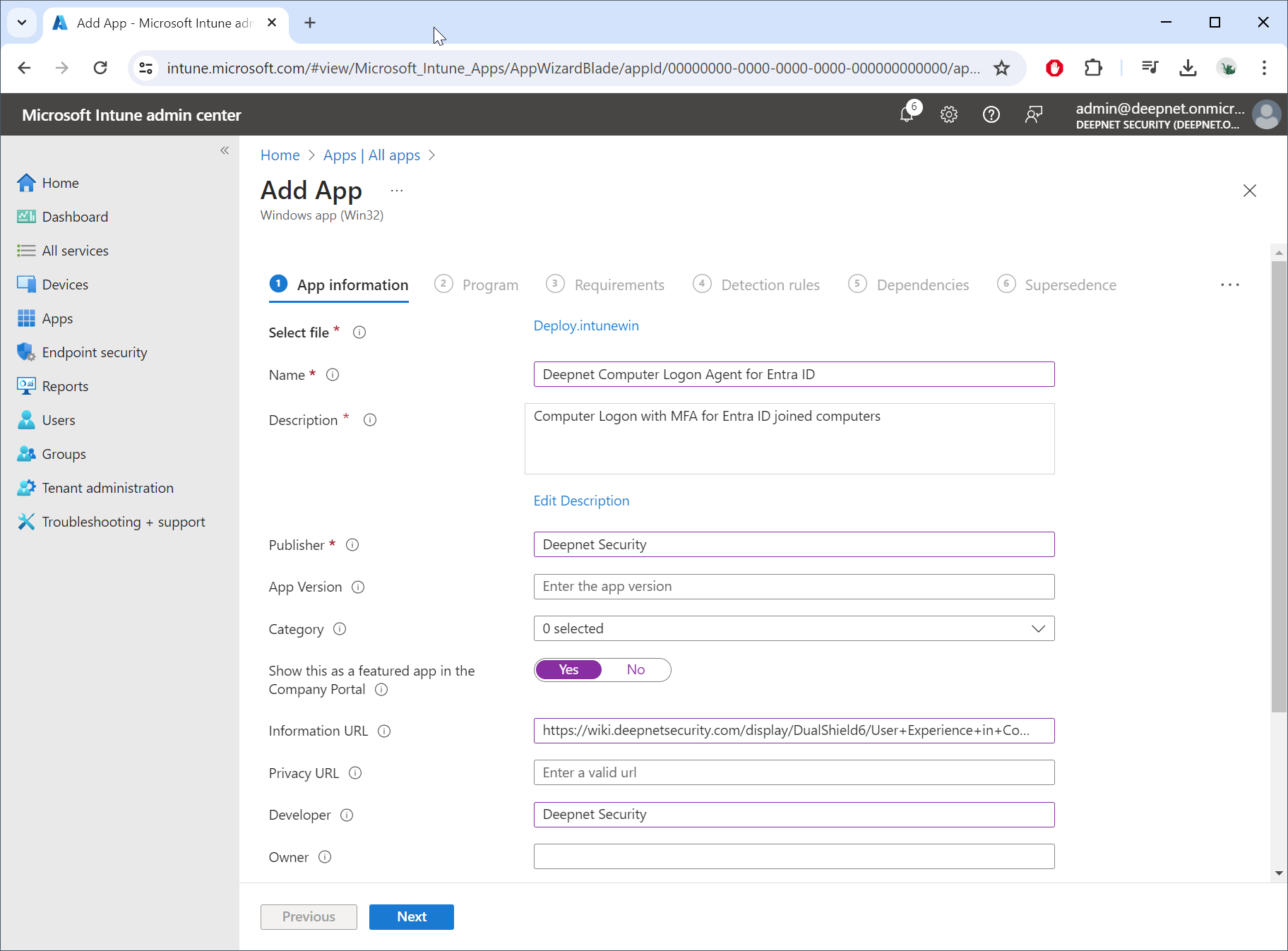
Task: Set featured app toggle to No
Action: tap(636, 670)
